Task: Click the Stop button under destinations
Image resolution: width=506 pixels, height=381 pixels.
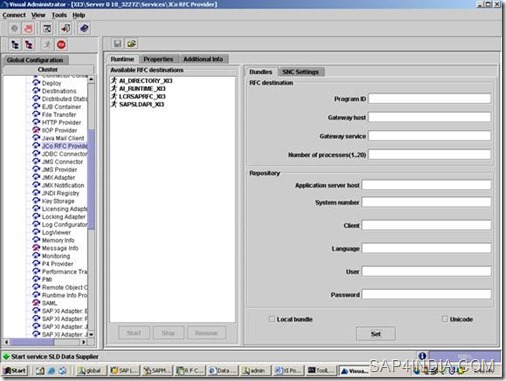Action: (x=168, y=333)
